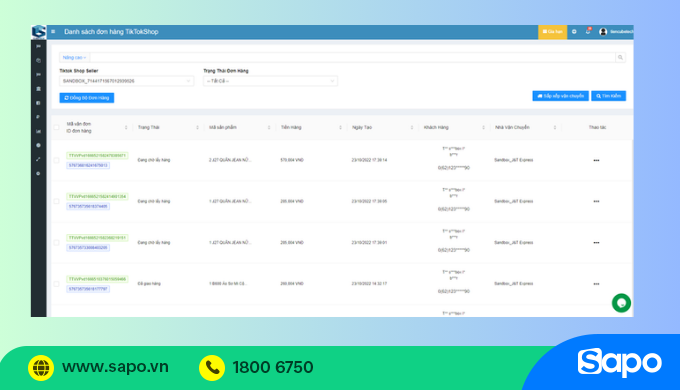Tick checkbox for the 17:38:01 order
Viewport: 680px width, 390px height.
coord(56,243)
